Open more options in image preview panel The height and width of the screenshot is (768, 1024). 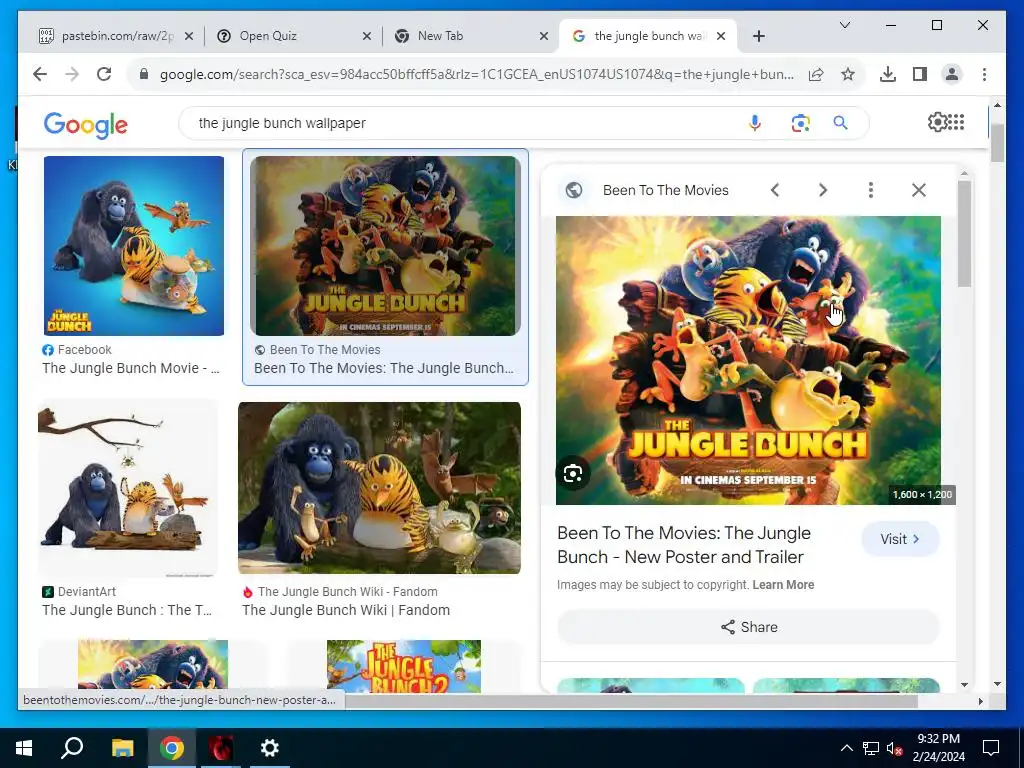871,190
